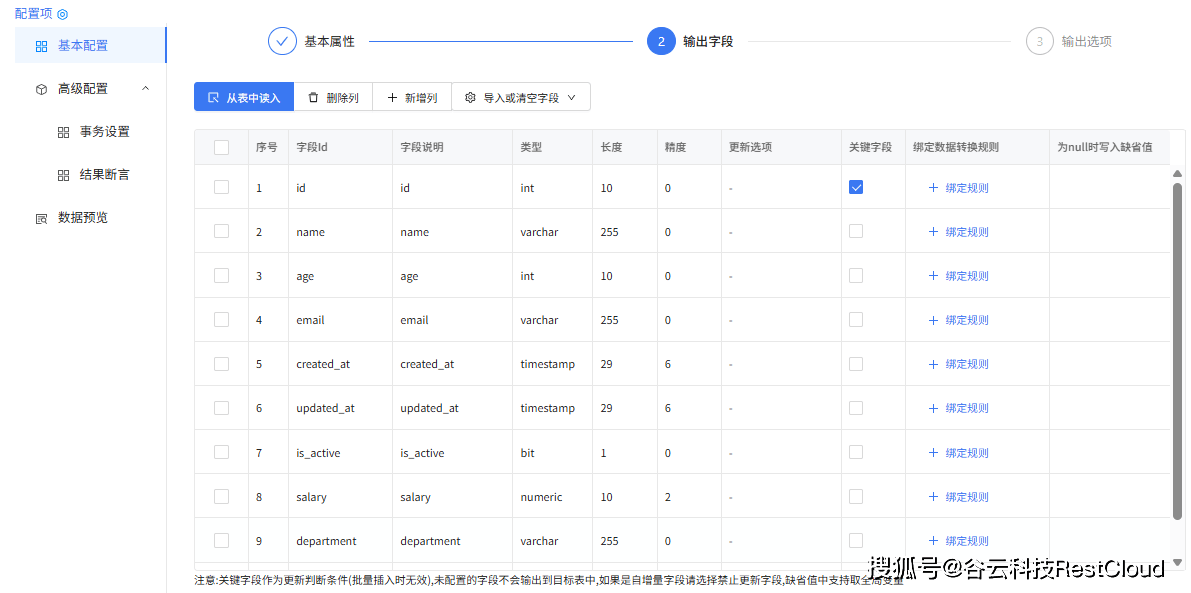This screenshot has height=593, width=1191.
Task: Click the 事务设置 grid icon
Action: [63, 132]
